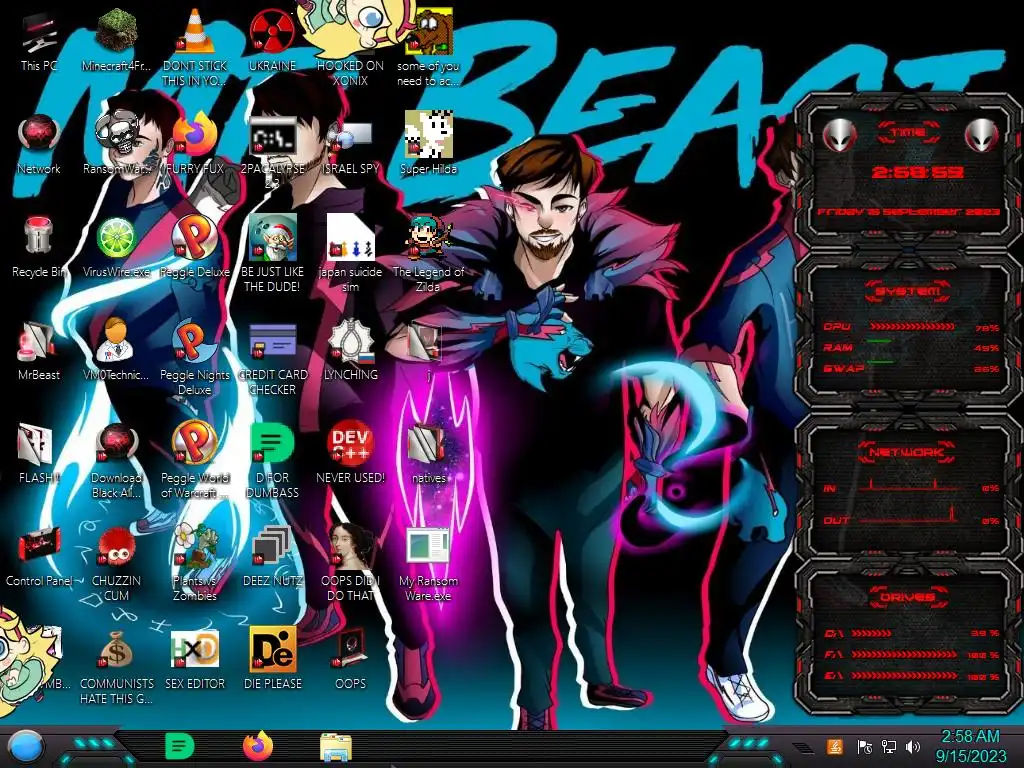
Task: Launch Firefox from the taskbar
Action: tap(257, 746)
